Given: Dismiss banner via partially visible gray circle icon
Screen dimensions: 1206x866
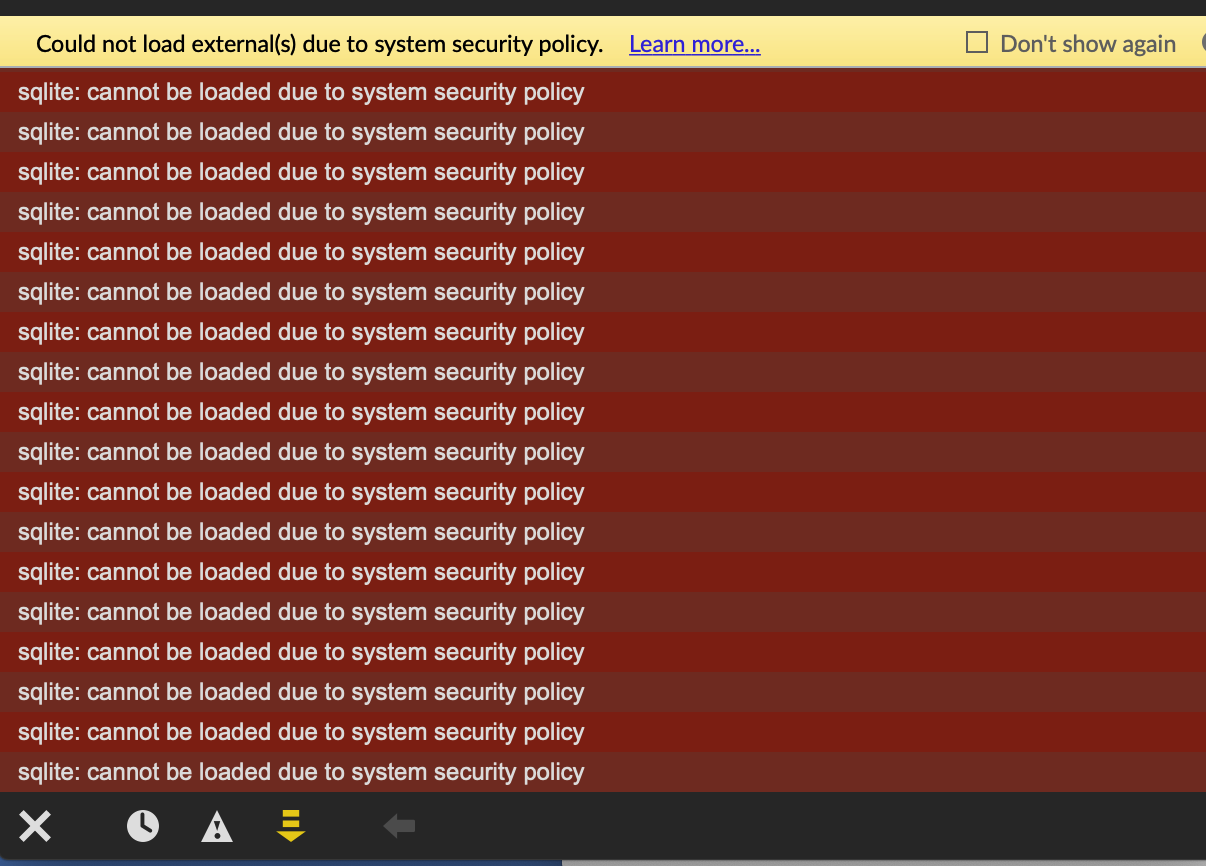Looking at the screenshot, I should pyautogui.click(x=1203, y=43).
